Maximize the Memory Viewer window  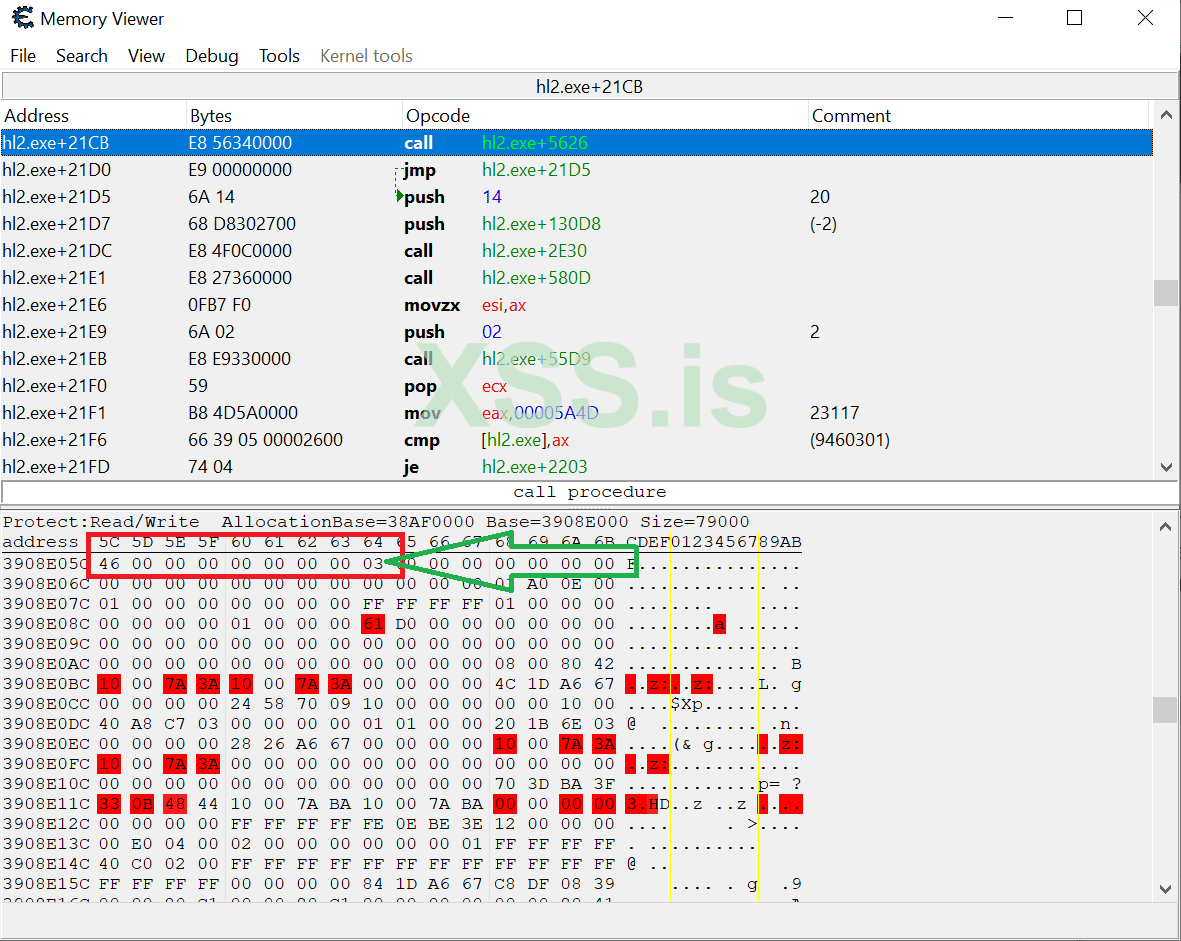click(x=1074, y=18)
